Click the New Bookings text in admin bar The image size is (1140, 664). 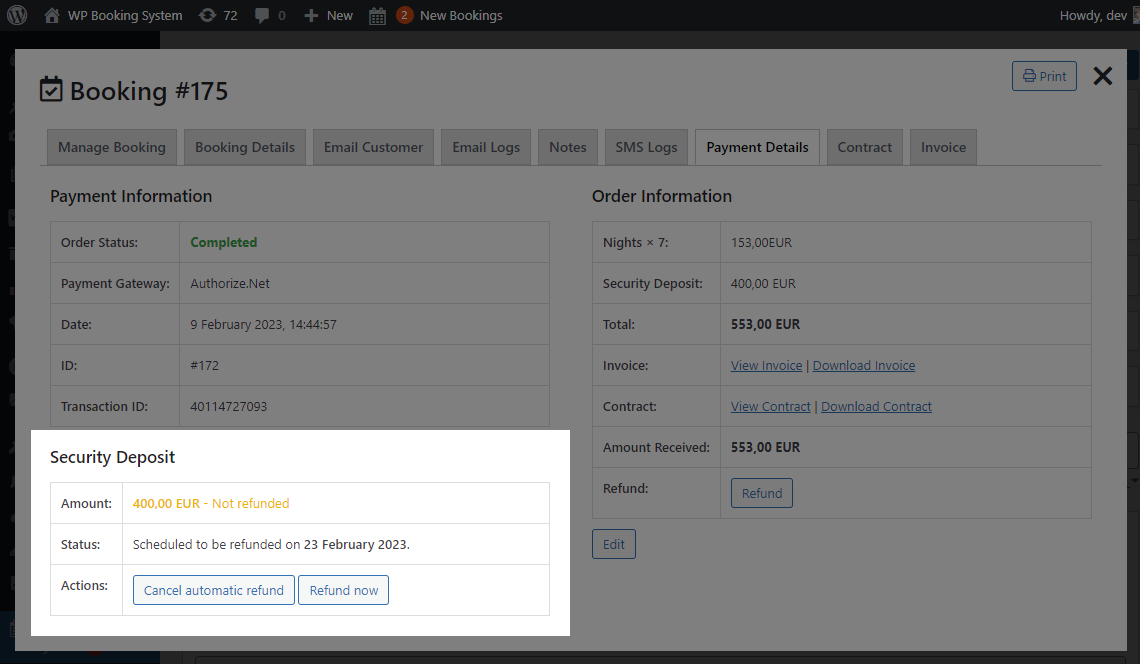(461, 15)
